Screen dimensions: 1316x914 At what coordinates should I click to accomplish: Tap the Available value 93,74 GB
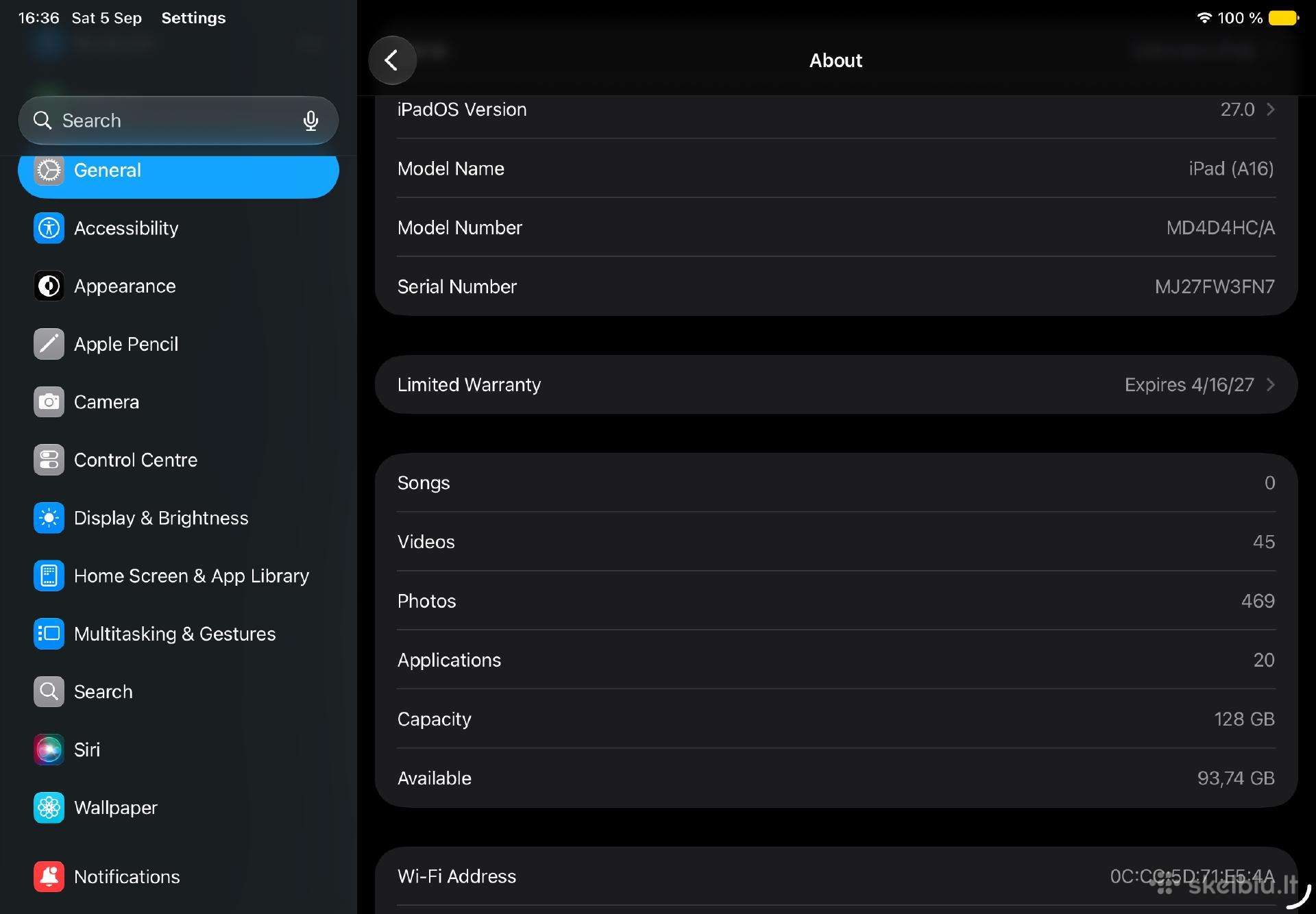[x=1236, y=778]
